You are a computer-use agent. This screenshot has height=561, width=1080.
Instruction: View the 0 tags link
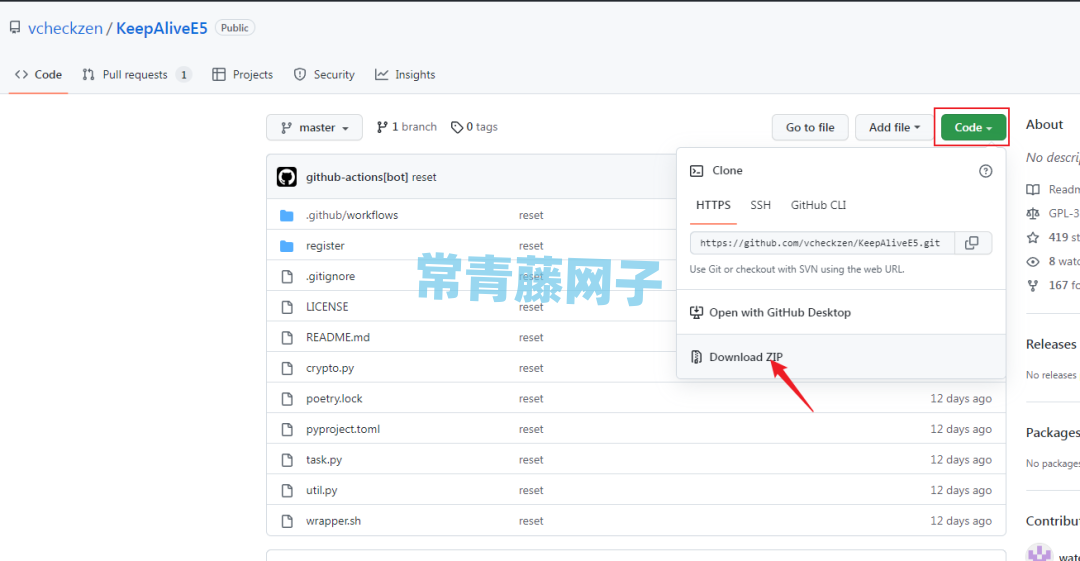(474, 127)
